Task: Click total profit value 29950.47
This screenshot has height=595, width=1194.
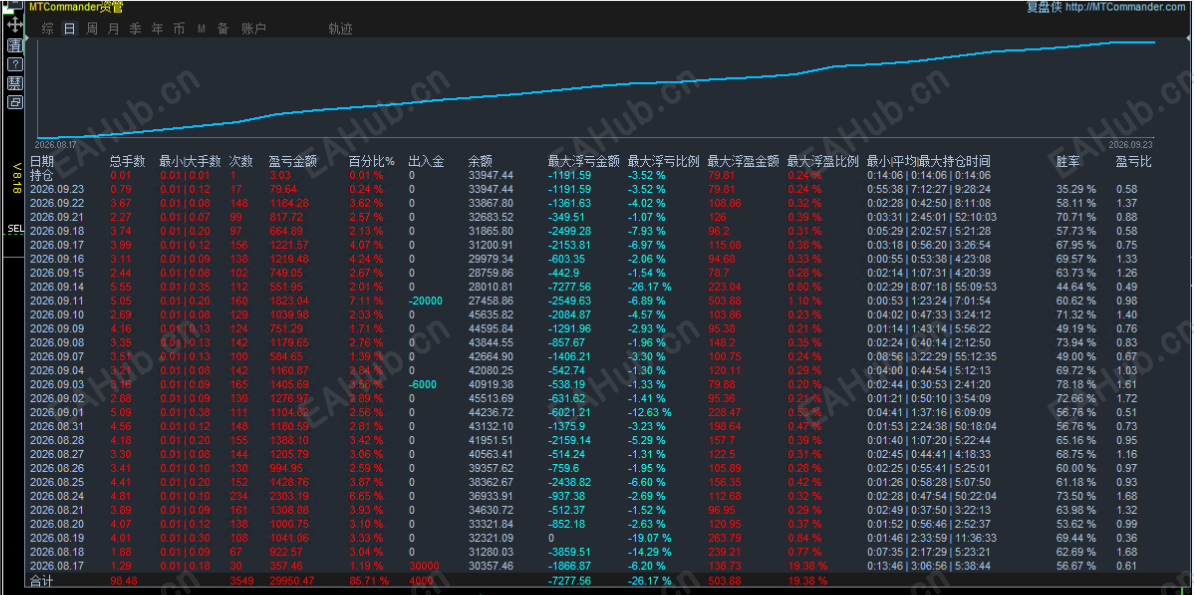Action: coord(291,581)
